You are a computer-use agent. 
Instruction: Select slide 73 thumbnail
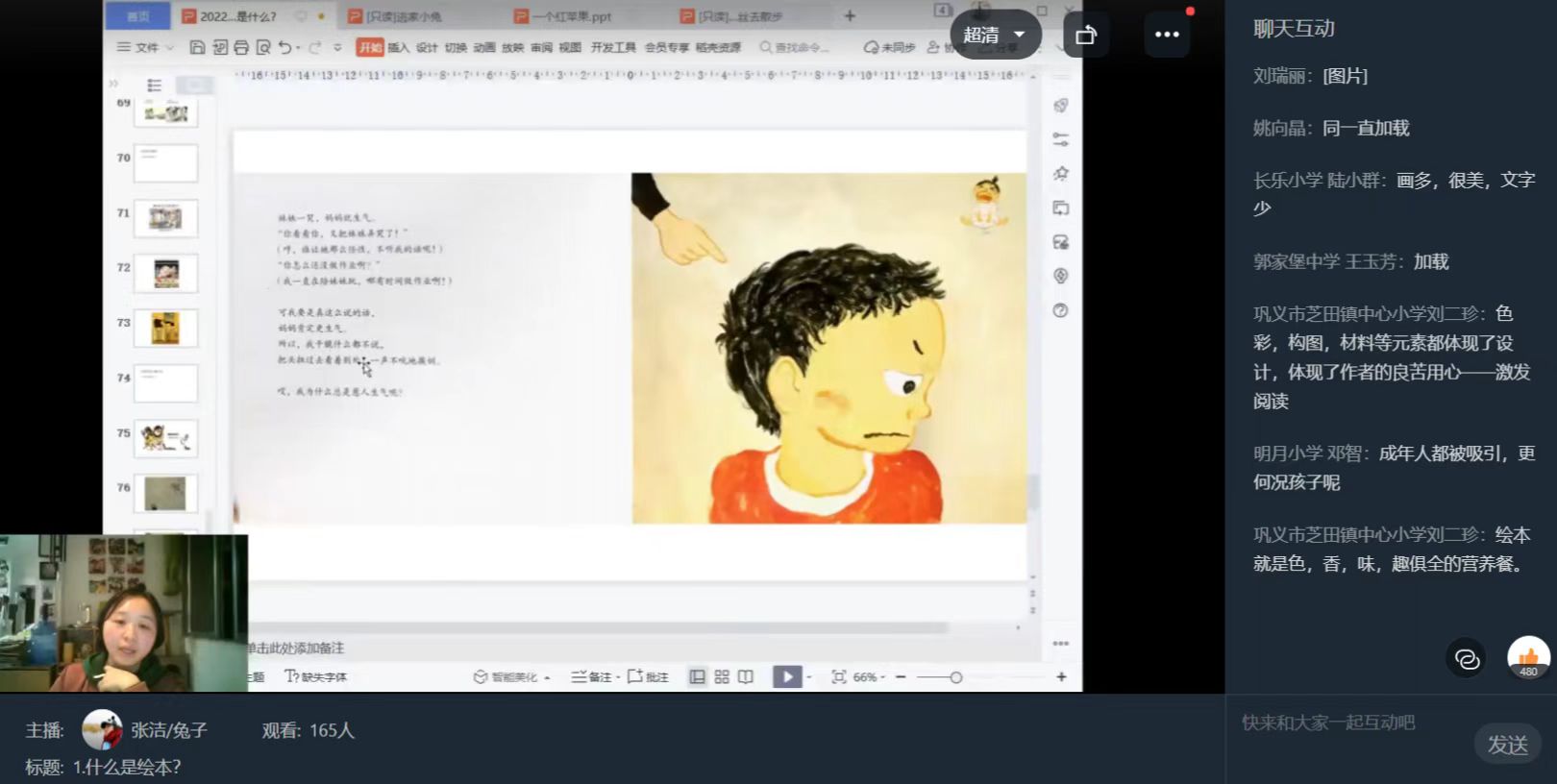pos(165,328)
